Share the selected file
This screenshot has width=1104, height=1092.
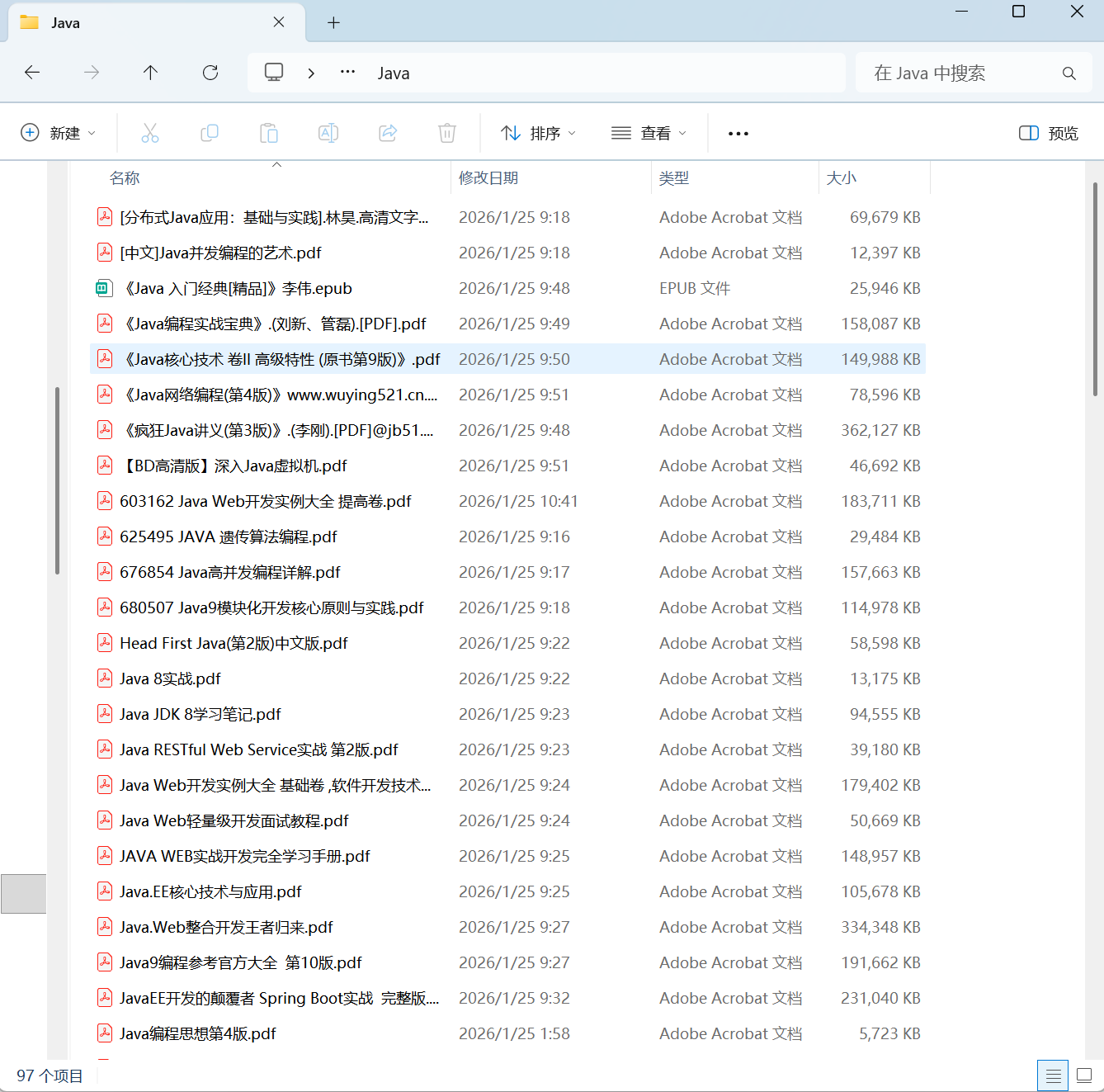388,132
